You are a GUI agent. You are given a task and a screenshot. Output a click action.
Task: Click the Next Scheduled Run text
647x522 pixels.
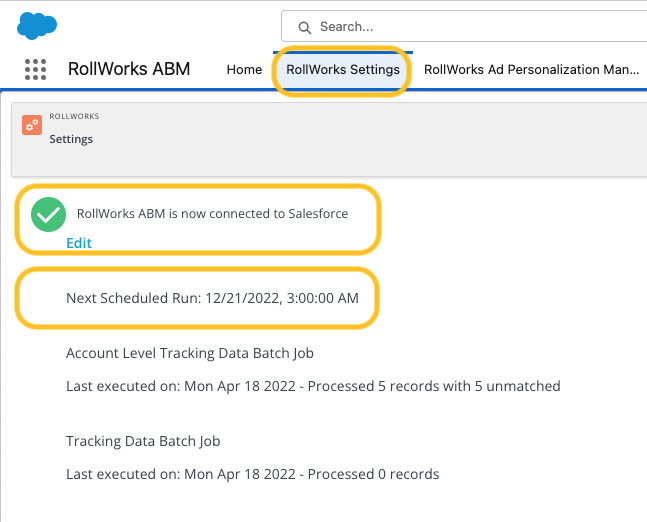[x=212, y=298]
